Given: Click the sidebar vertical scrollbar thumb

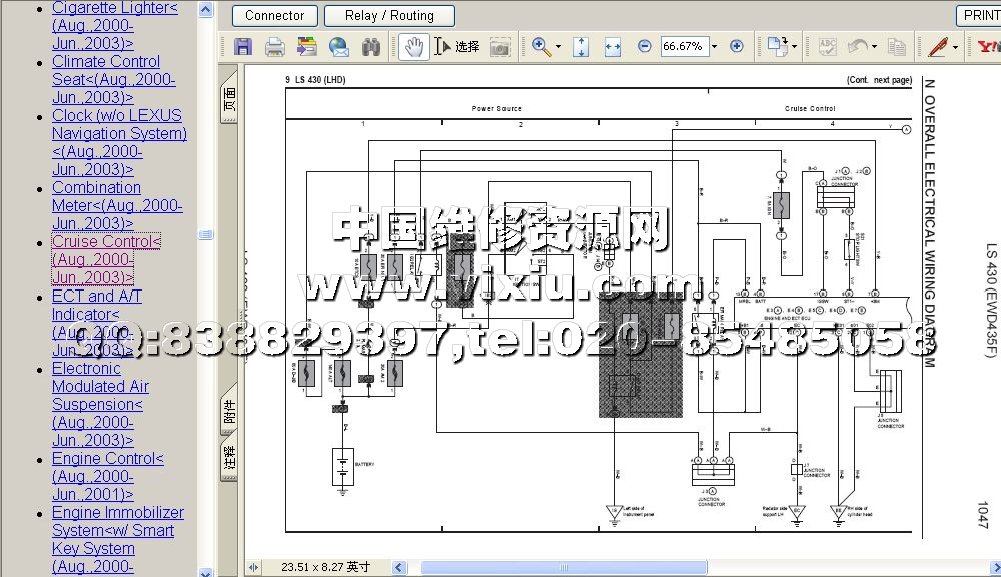Looking at the screenshot, I should 206,234.
